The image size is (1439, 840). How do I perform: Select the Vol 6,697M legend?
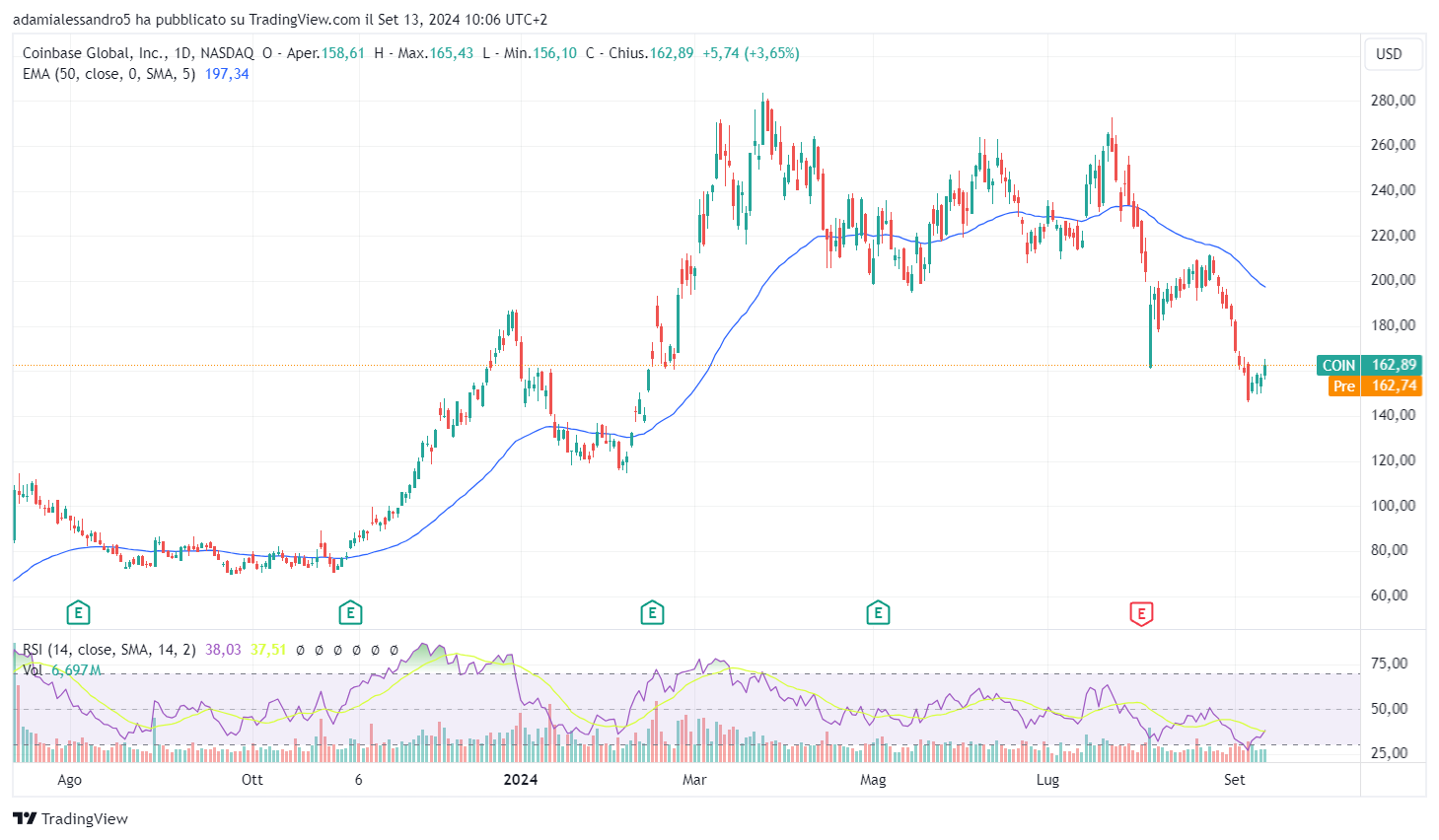click(x=62, y=670)
